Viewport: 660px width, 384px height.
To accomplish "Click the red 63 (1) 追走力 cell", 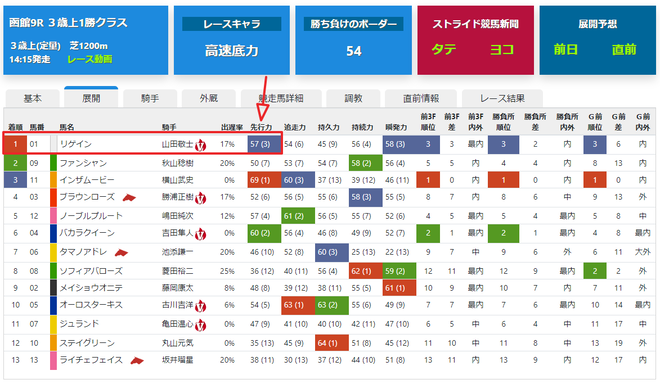I will 298,305.
